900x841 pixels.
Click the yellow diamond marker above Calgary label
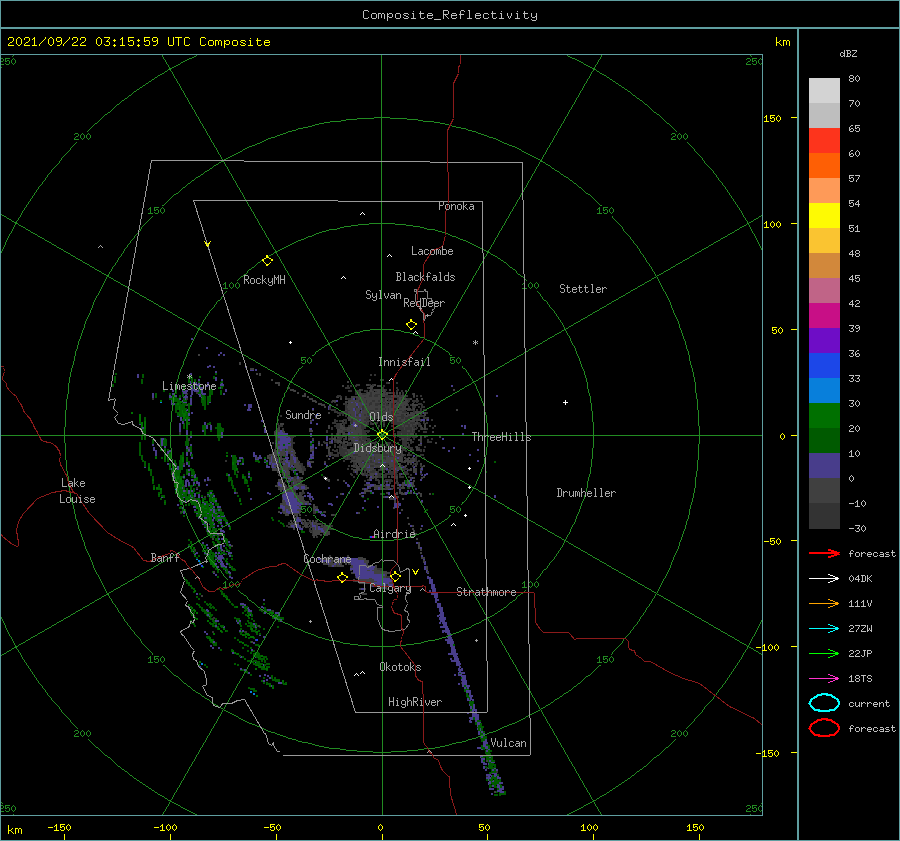click(395, 576)
